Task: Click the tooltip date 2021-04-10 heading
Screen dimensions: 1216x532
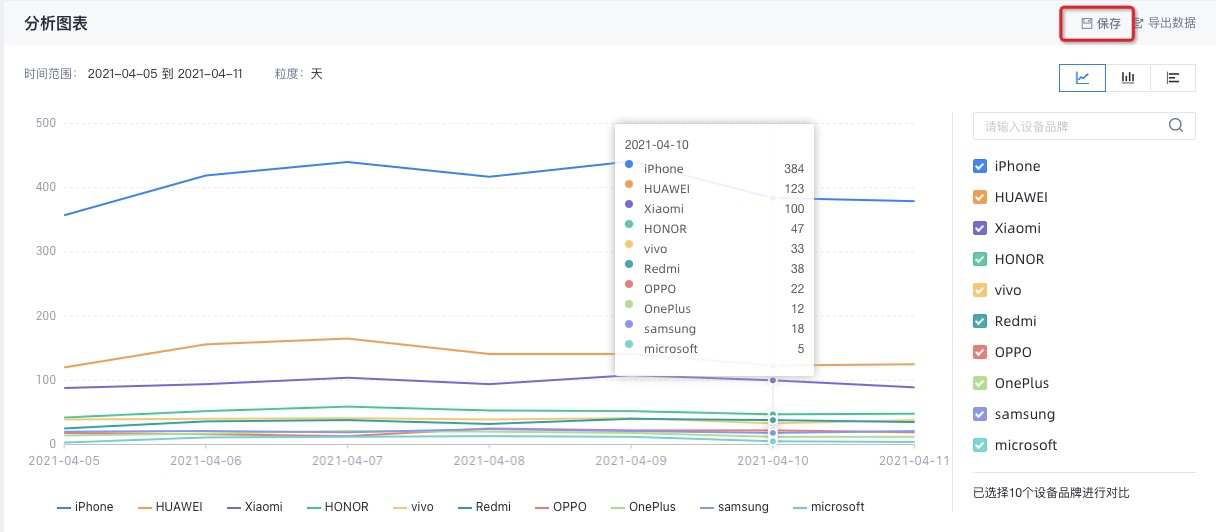Action: [x=656, y=145]
